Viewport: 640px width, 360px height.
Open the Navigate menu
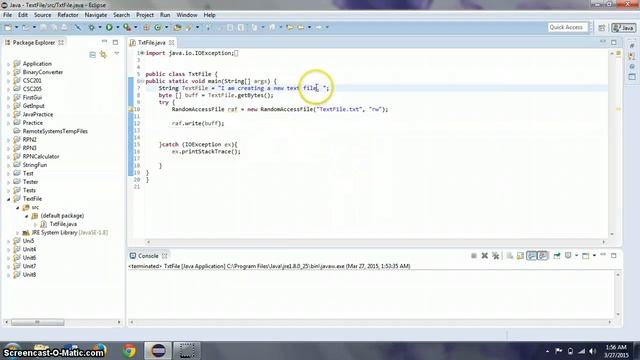point(96,15)
